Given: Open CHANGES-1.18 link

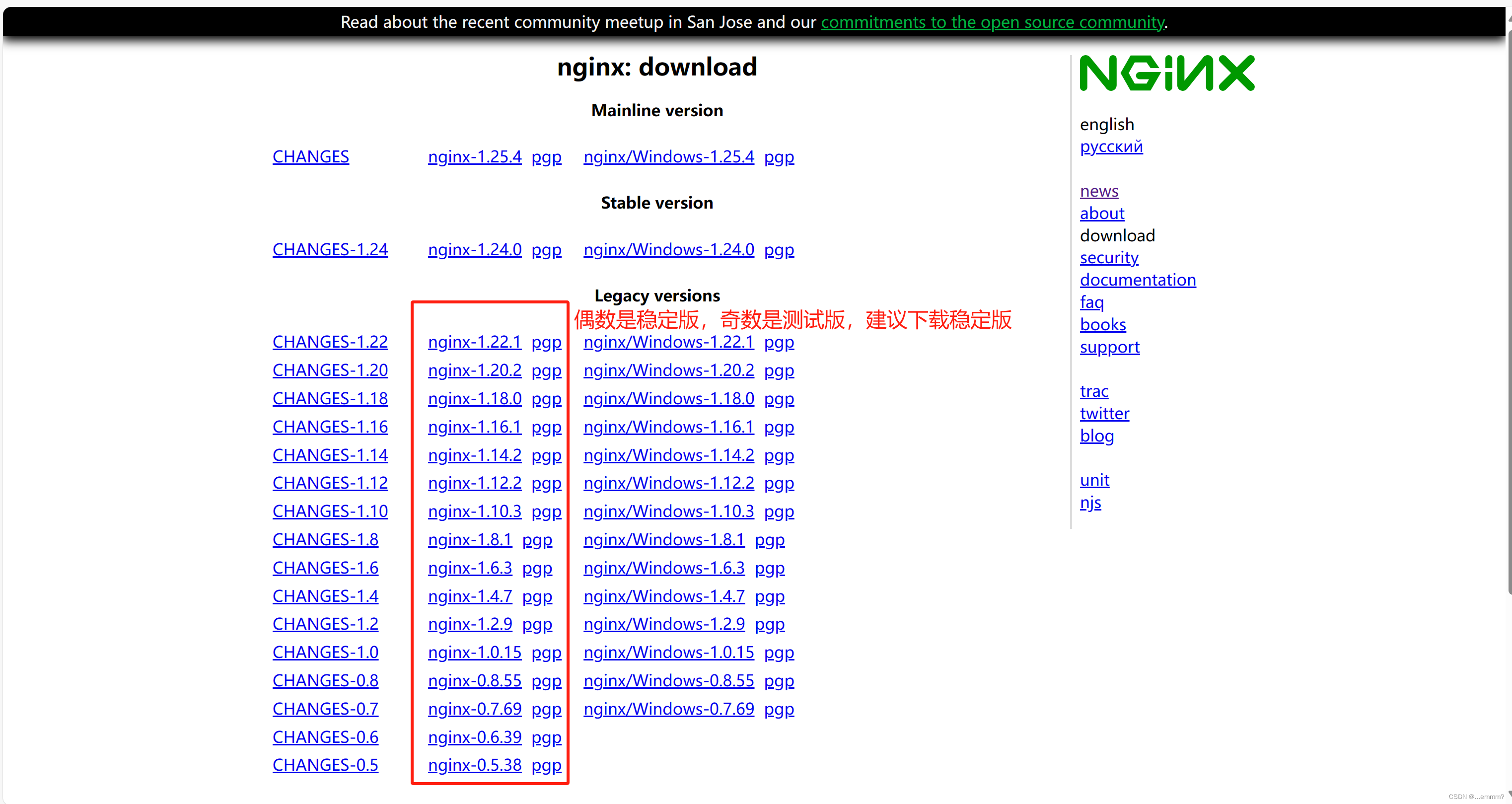Looking at the screenshot, I should tap(330, 398).
